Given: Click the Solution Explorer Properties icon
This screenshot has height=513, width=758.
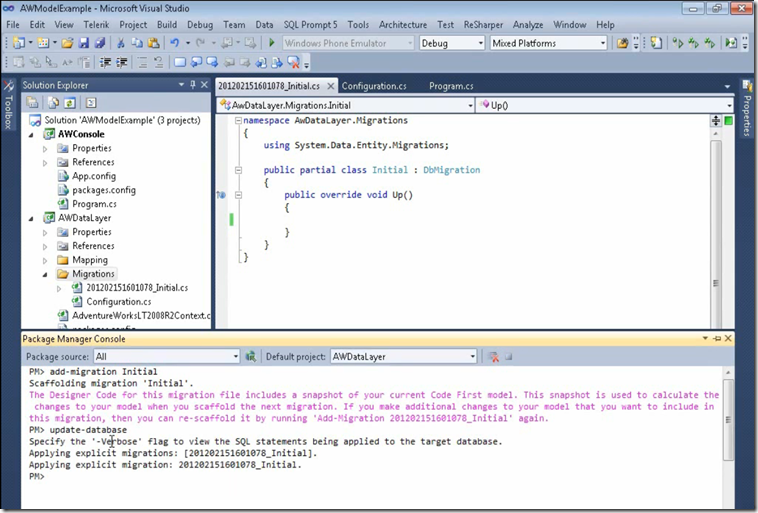Looking at the screenshot, I should pyautogui.click(x=32, y=103).
